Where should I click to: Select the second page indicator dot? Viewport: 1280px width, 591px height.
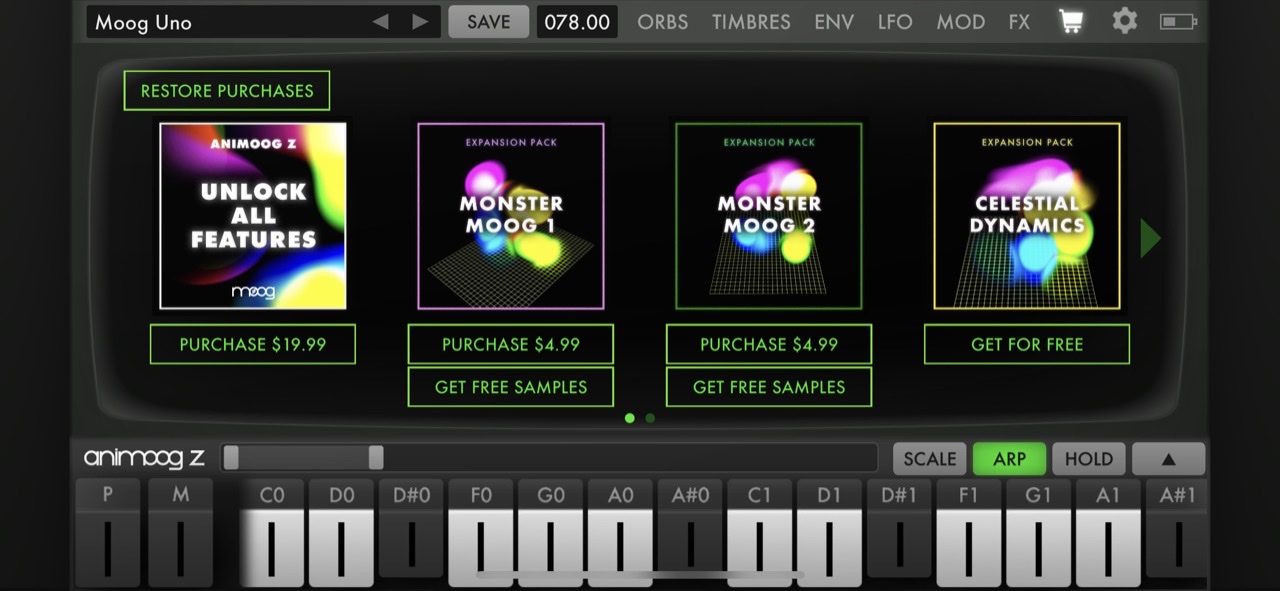(650, 418)
